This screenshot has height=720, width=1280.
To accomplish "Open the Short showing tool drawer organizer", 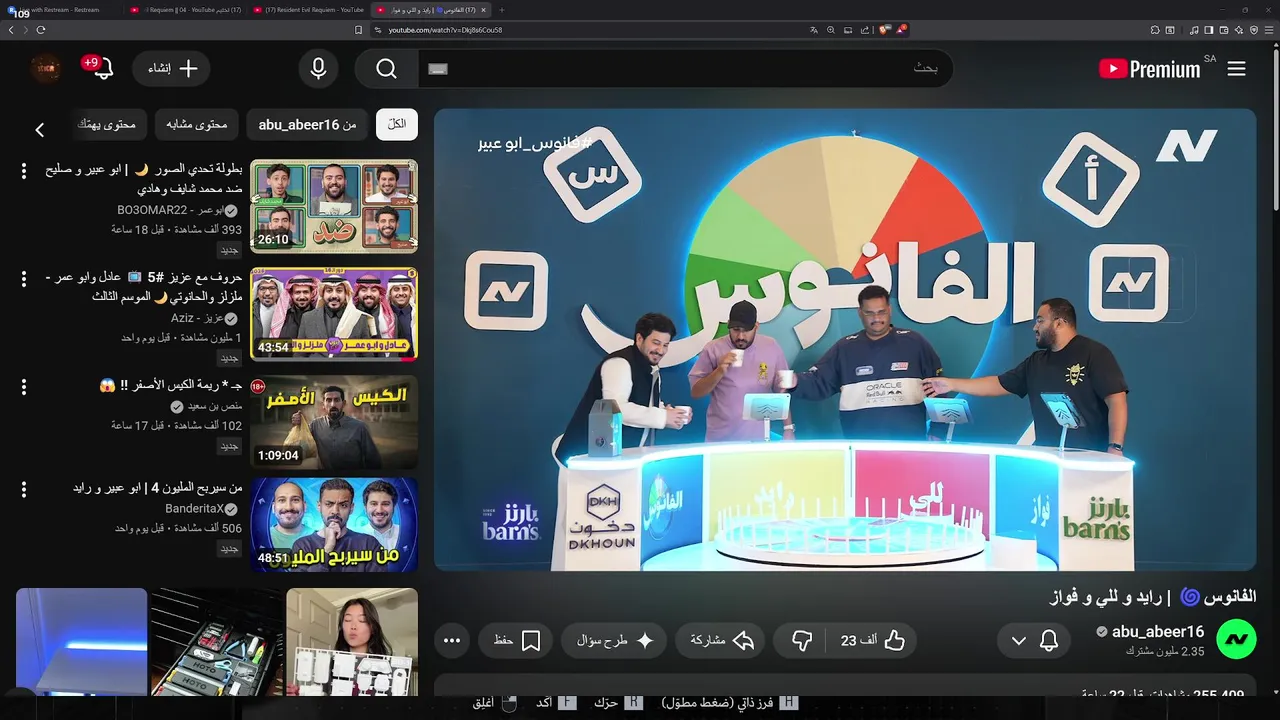I will (217, 642).
